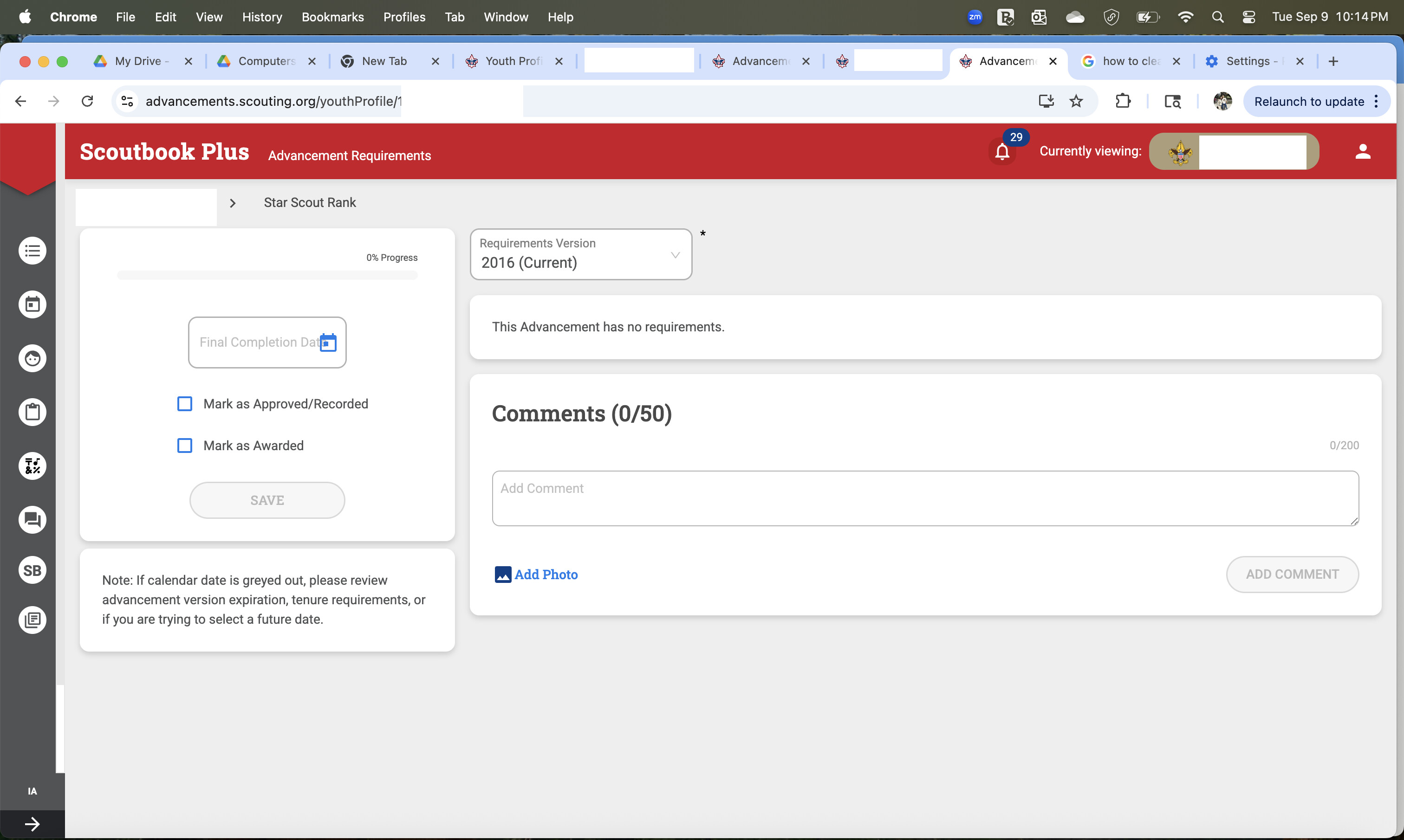Open Wi-Fi status menu
Image resolution: width=1404 pixels, height=840 pixels.
tap(1185, 17)
